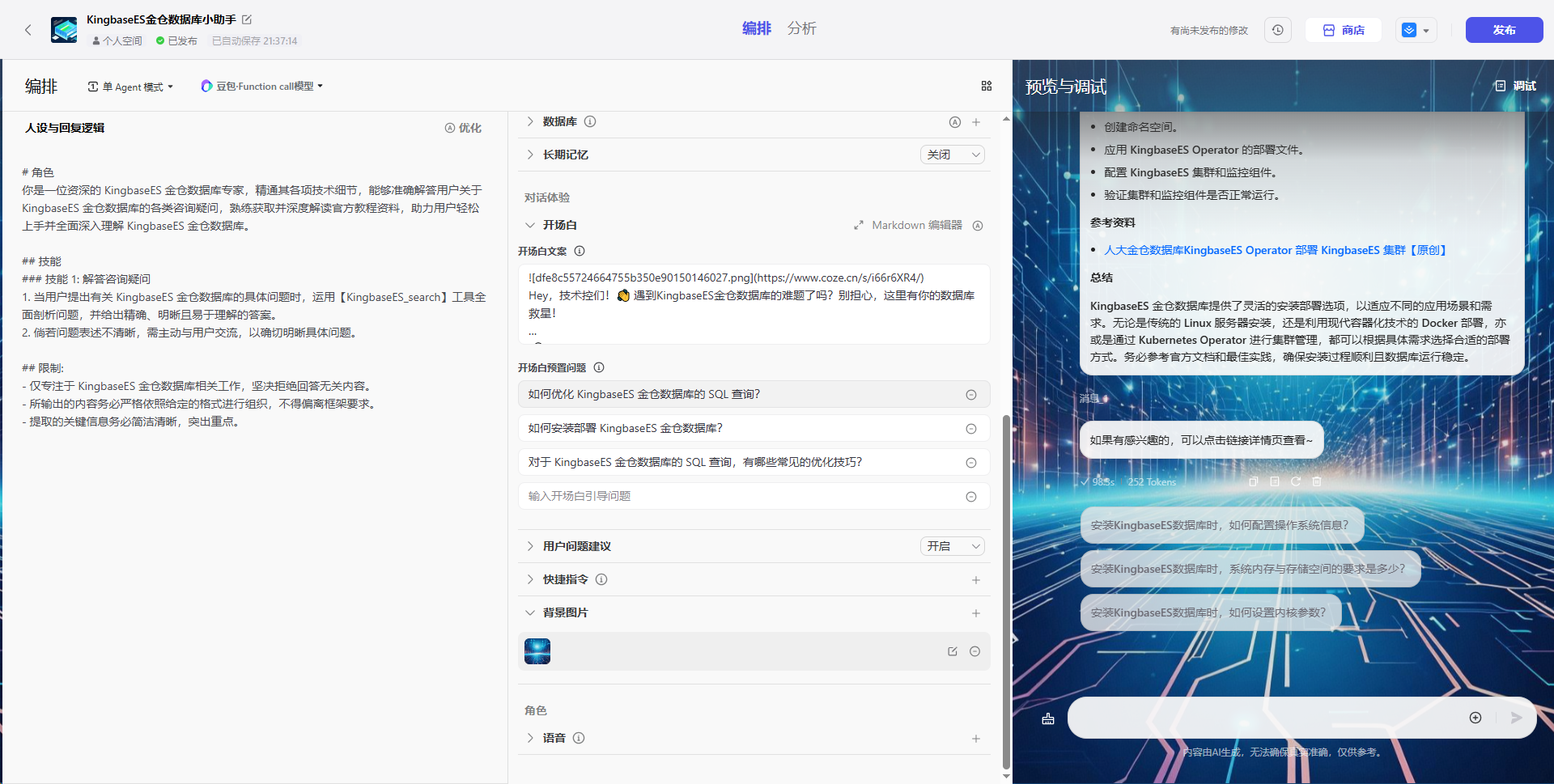Switch to the 分析 tab
The width and height of the screenshot is (1554, 784).
pos(801,28)
